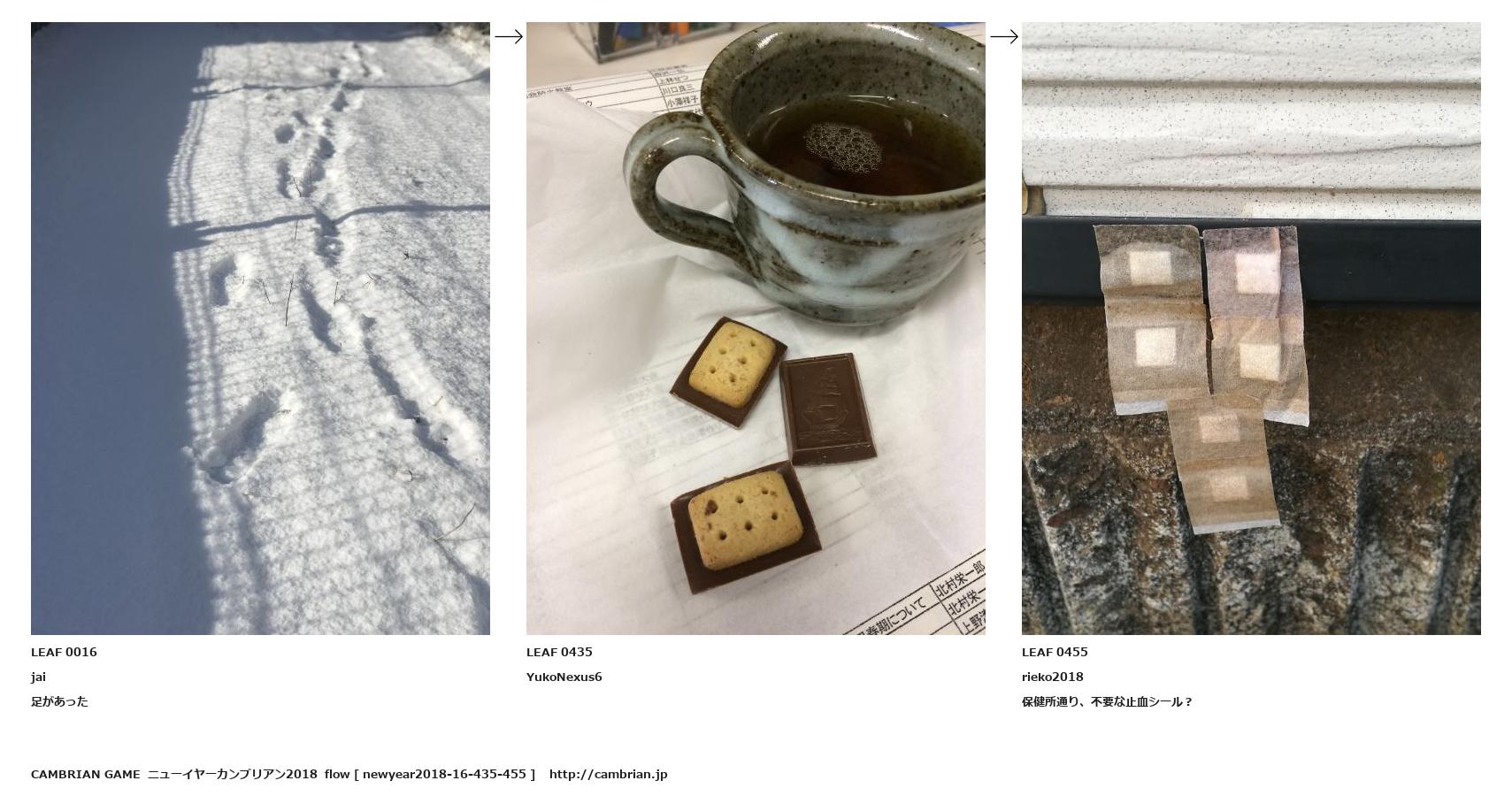Open the snowy footprints photo
Image resolution: width=1512 pixels, height=796 pixels.
pos(260,328)
